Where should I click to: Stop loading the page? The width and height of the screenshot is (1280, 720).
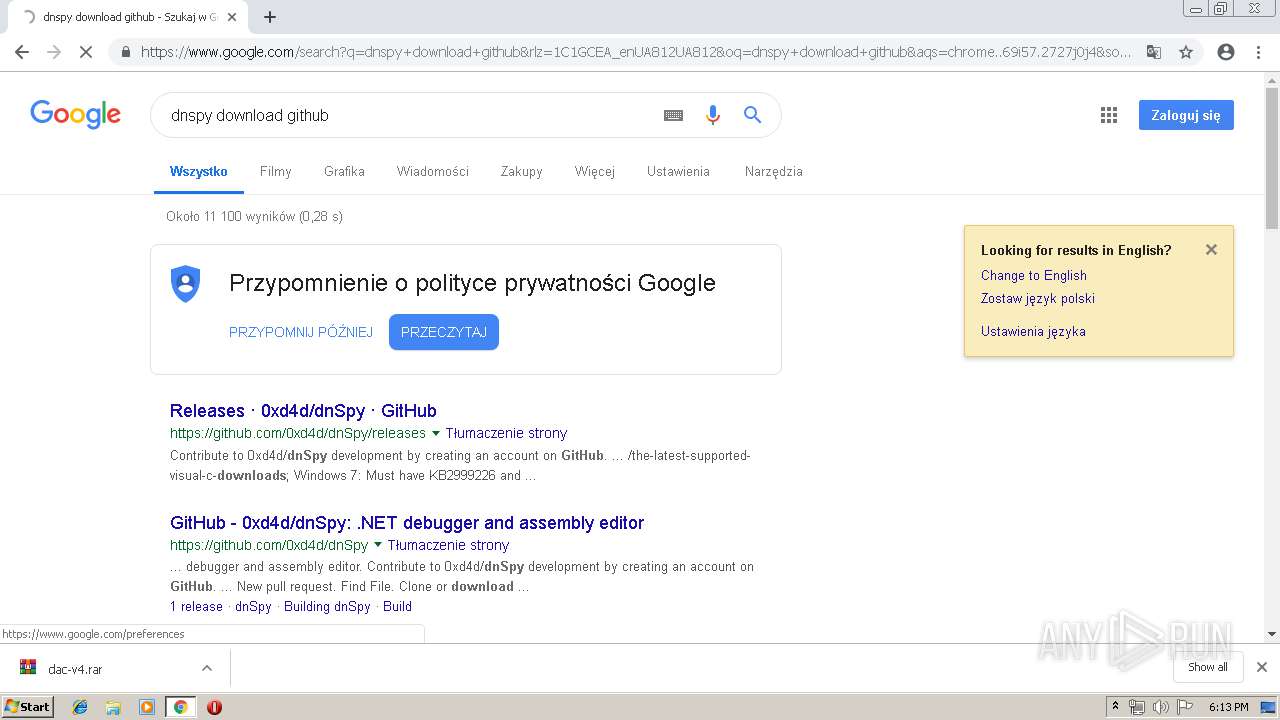pos(86,52)
